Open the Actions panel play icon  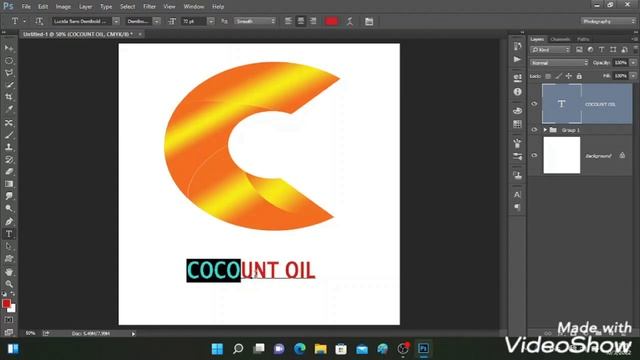pyautogui.click(x=517, y=60)
